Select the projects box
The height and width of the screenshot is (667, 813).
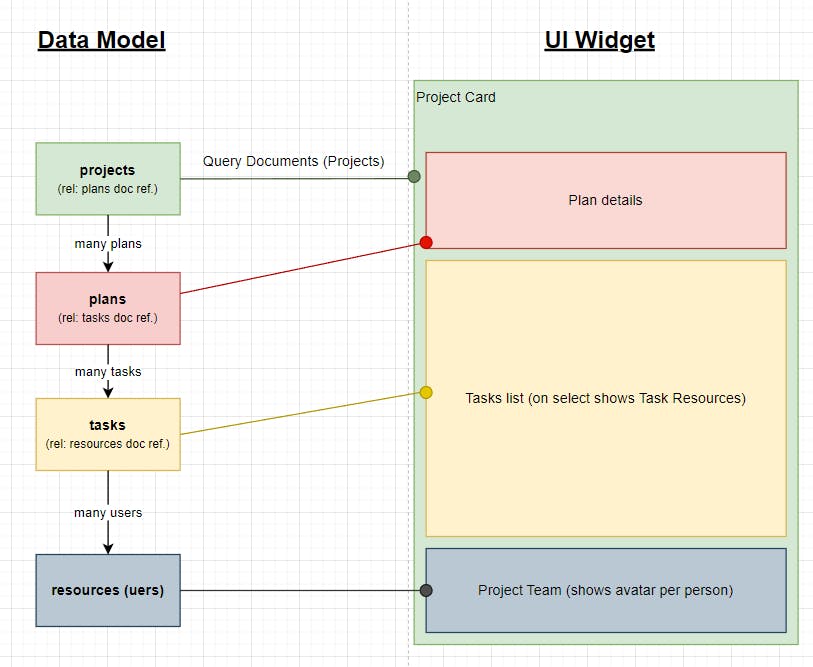(x=107, y=178)
